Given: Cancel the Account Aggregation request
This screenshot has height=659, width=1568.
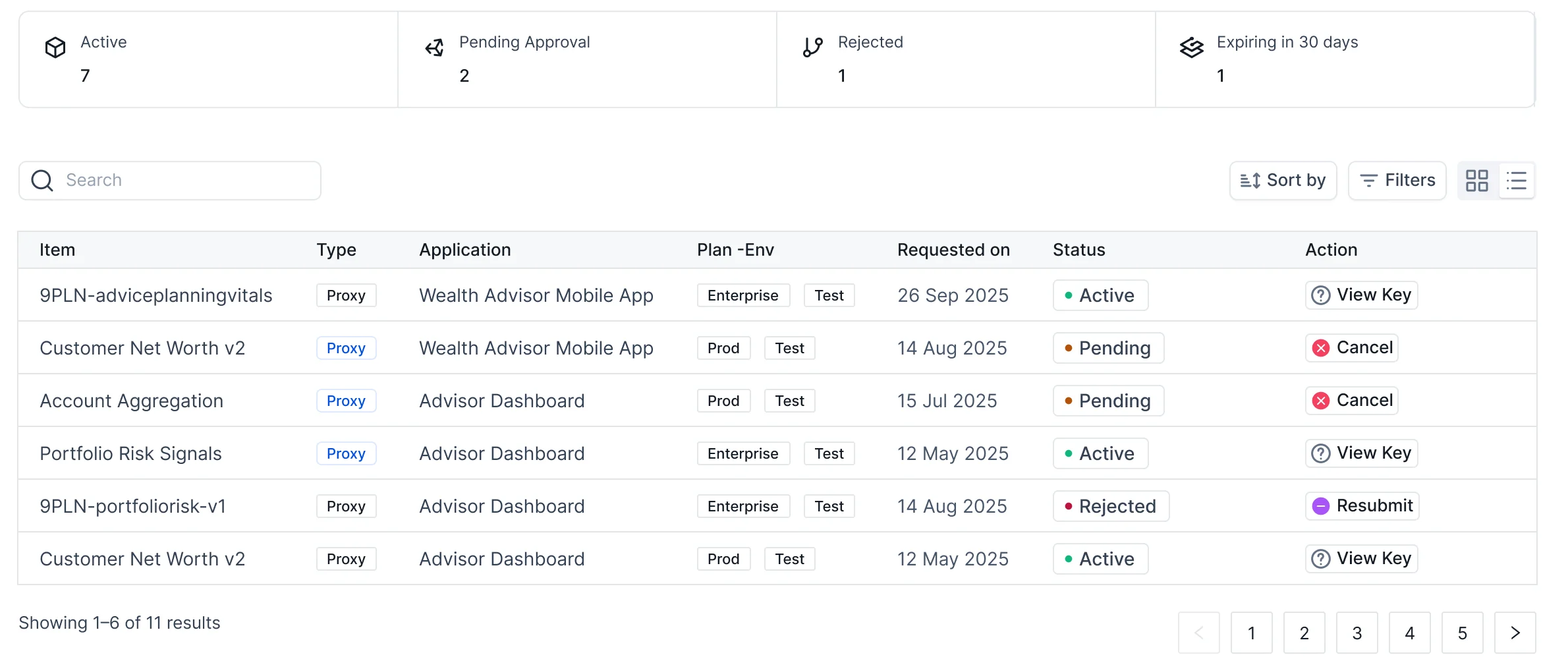Looking at the screenshot, I should pyautogui.click(x=1352, y=401).
